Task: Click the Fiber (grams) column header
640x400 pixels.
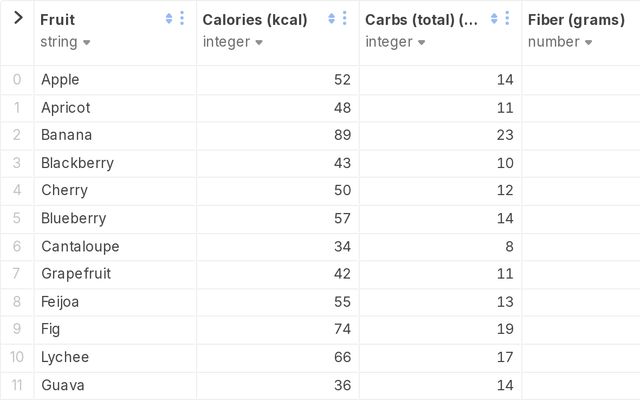Action: point(576,20)
